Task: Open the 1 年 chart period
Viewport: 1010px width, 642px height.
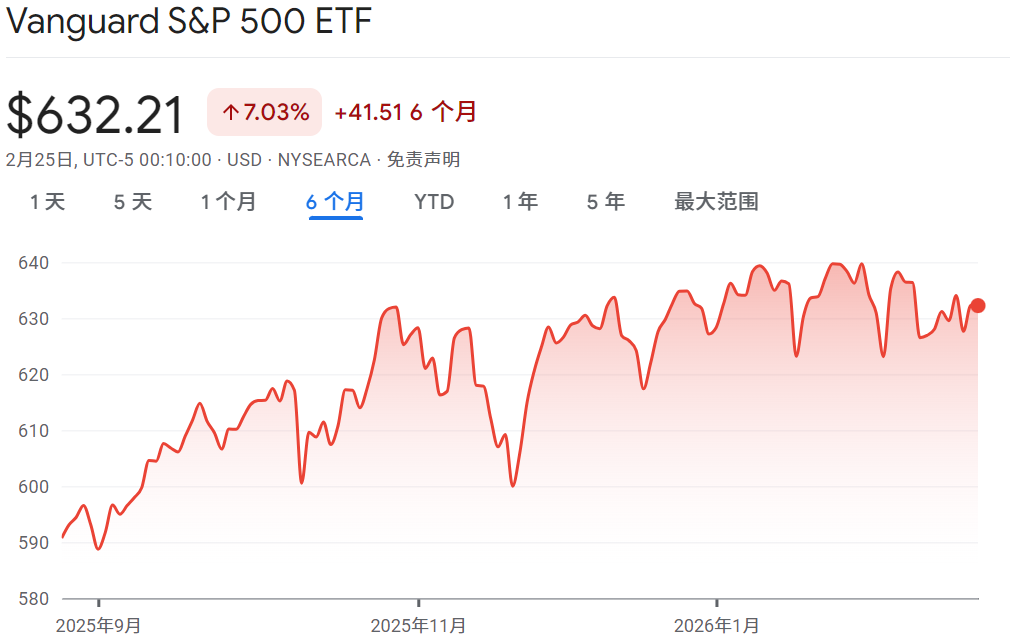Action: 519,201
